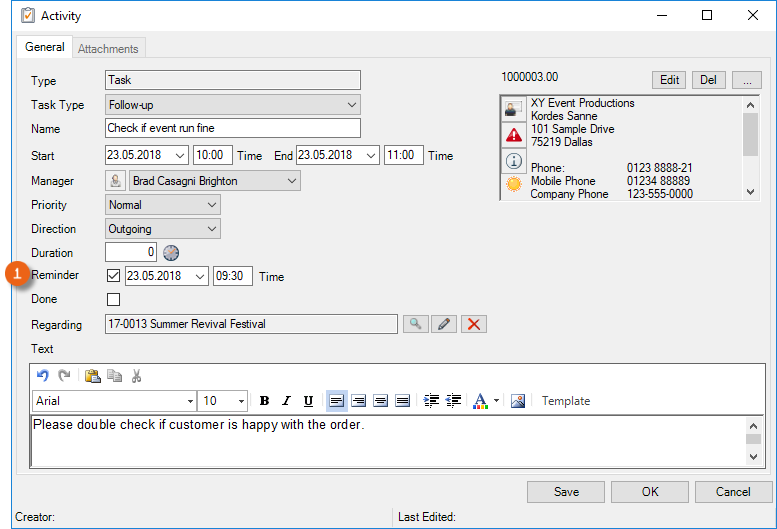Click the red warning triangle icon
Screen dimensions: 777x529
514,135
